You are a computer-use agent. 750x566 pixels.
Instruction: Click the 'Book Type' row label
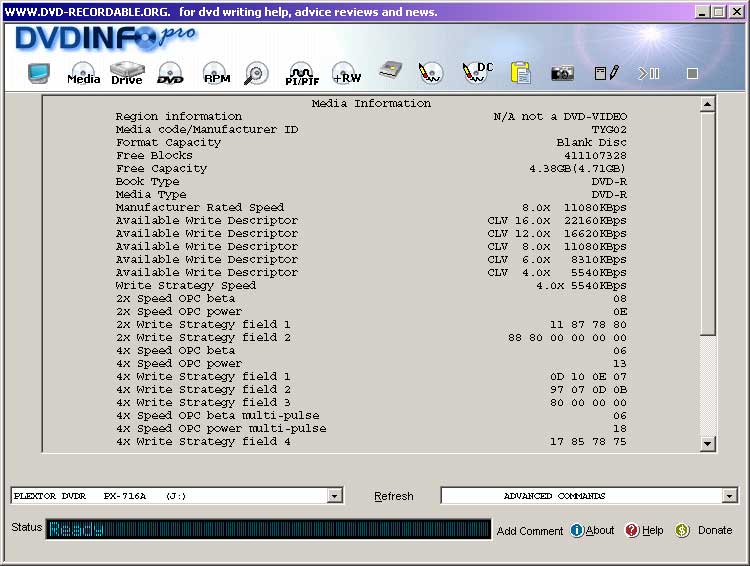[147, 182]
